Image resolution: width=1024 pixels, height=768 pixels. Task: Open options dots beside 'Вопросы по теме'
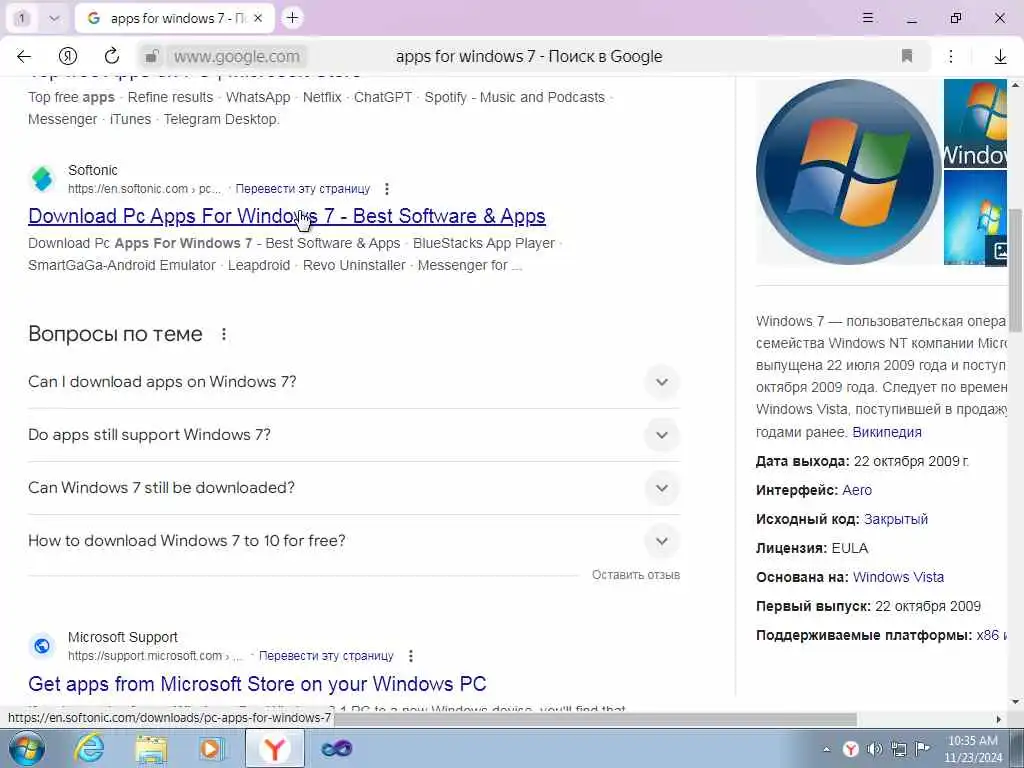pos(223,334)
